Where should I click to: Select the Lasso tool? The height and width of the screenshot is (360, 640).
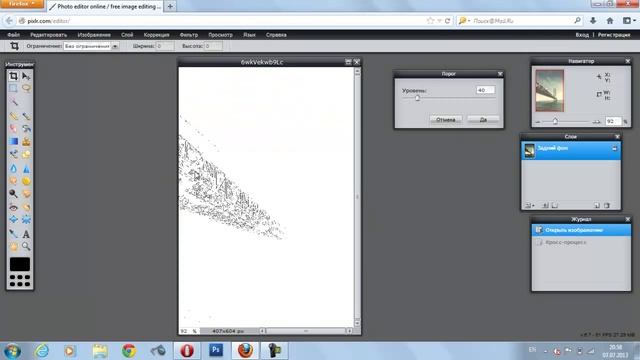[26, 88]
